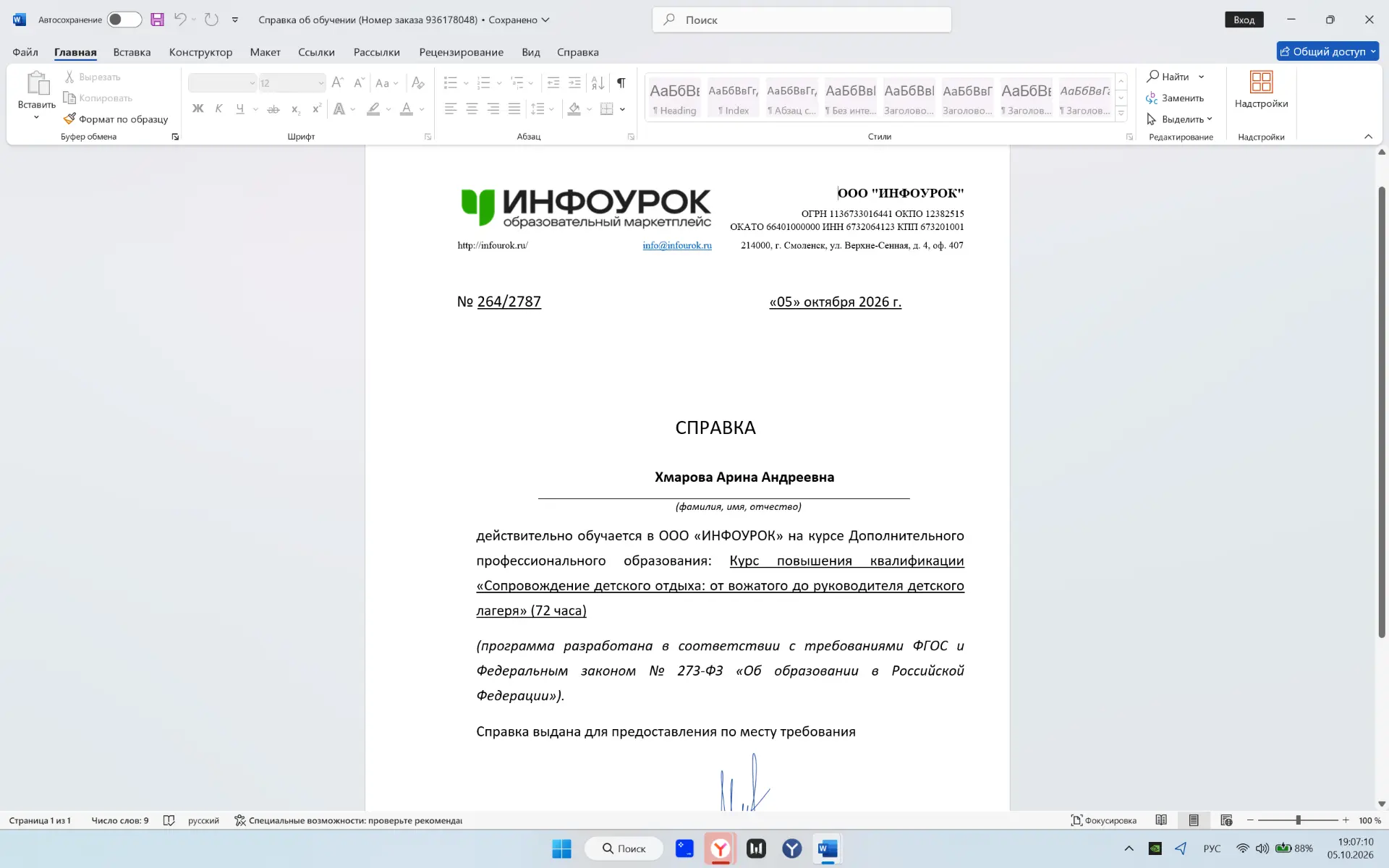
Task: Switch to the Вид tab
Action: (x=531, y=52)
